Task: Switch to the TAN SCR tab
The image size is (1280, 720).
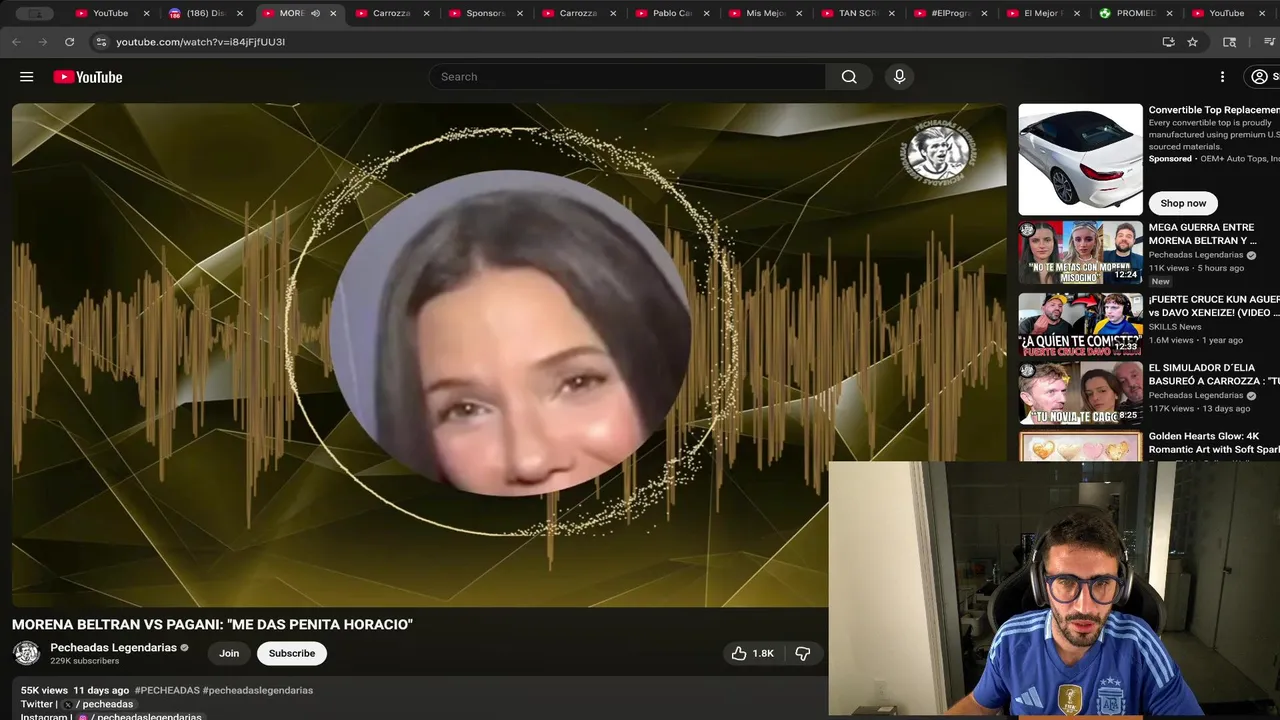Action: coord(857,13)
